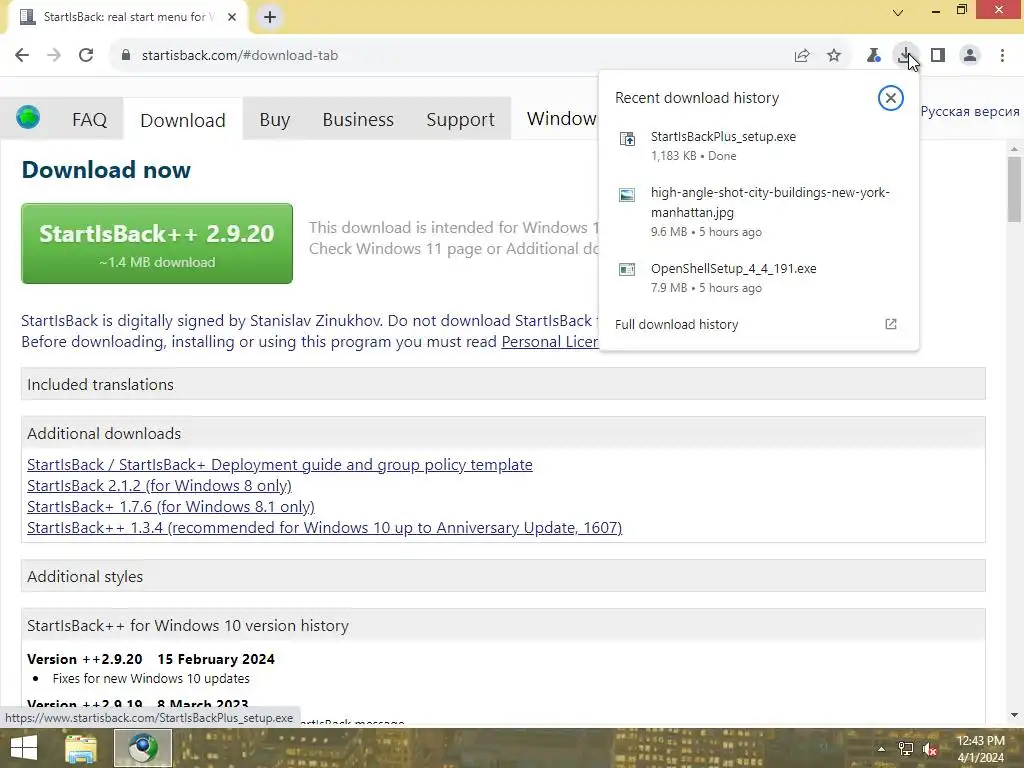Show hidden system tray icons
The width and height of the screenshot is (1024, 768).
[882, 749]
